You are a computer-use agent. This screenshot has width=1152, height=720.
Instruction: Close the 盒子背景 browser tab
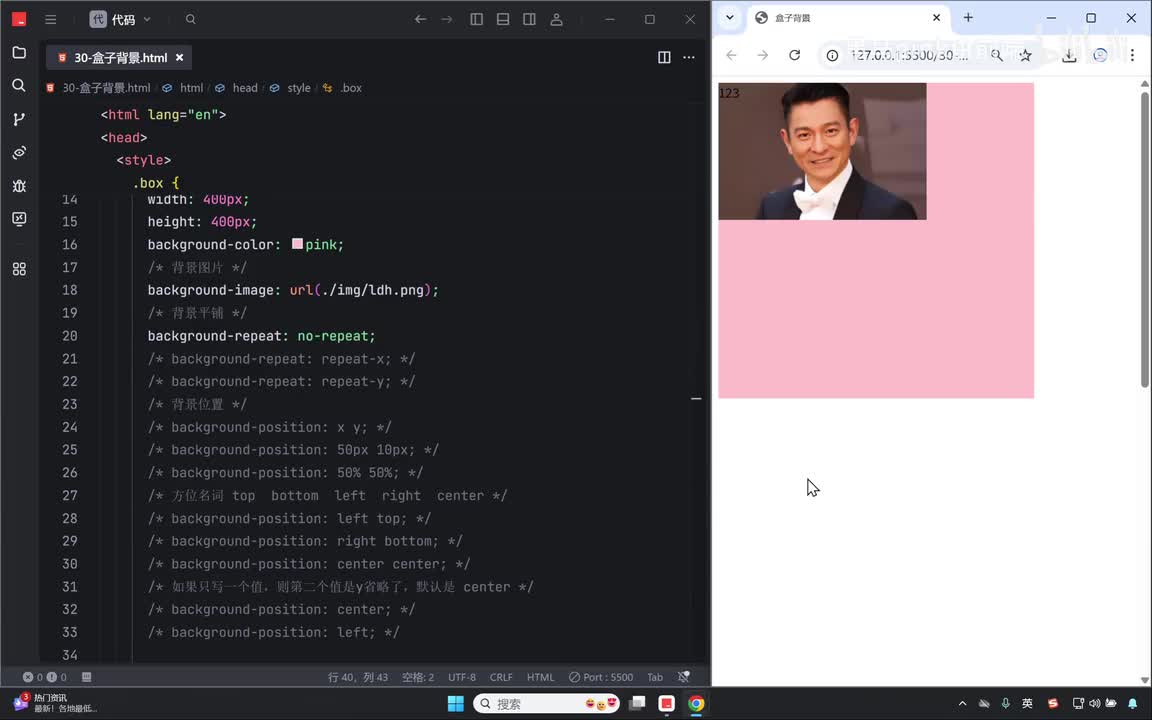point(937,18)
